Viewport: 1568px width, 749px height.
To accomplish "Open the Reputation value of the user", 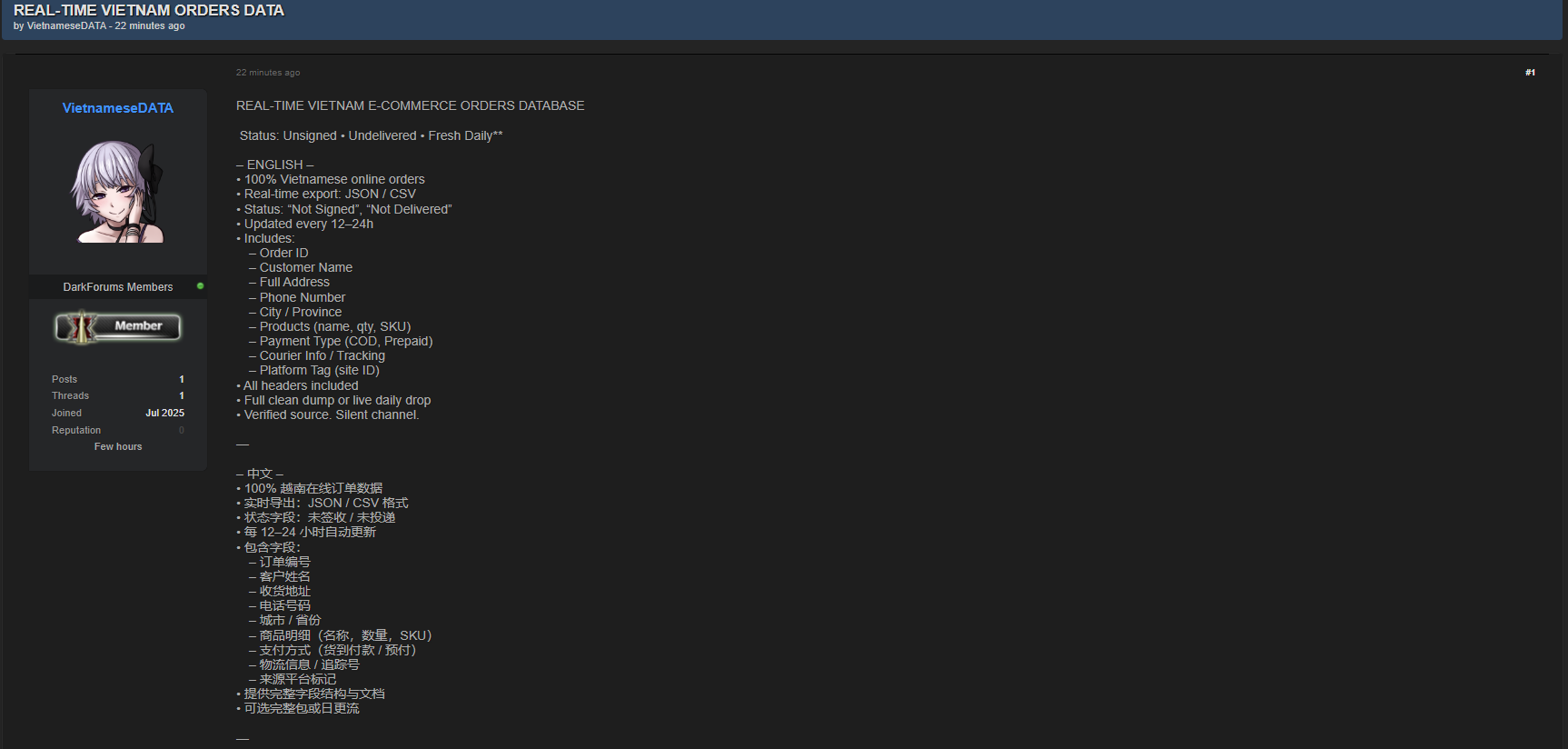I will pos(181,430).
